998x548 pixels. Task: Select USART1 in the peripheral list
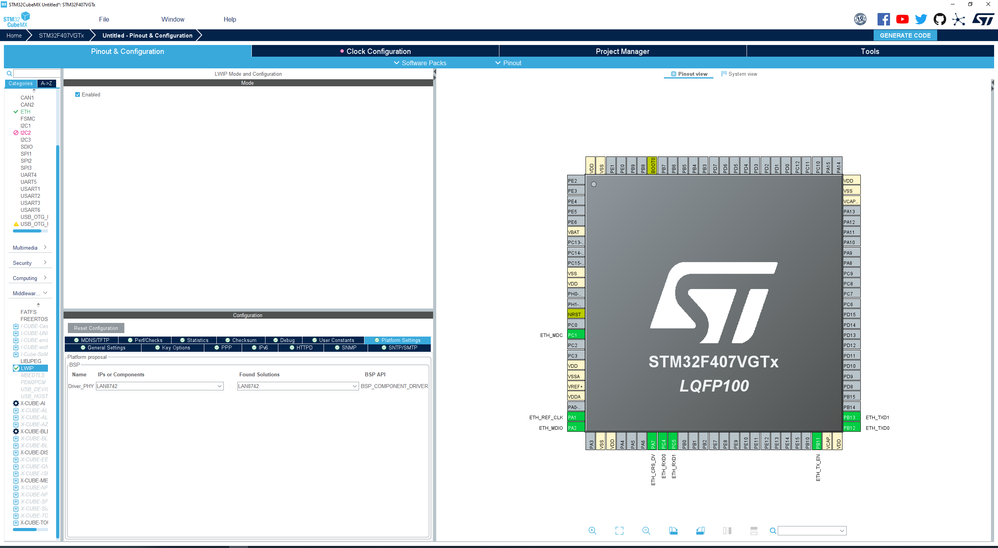30,189
